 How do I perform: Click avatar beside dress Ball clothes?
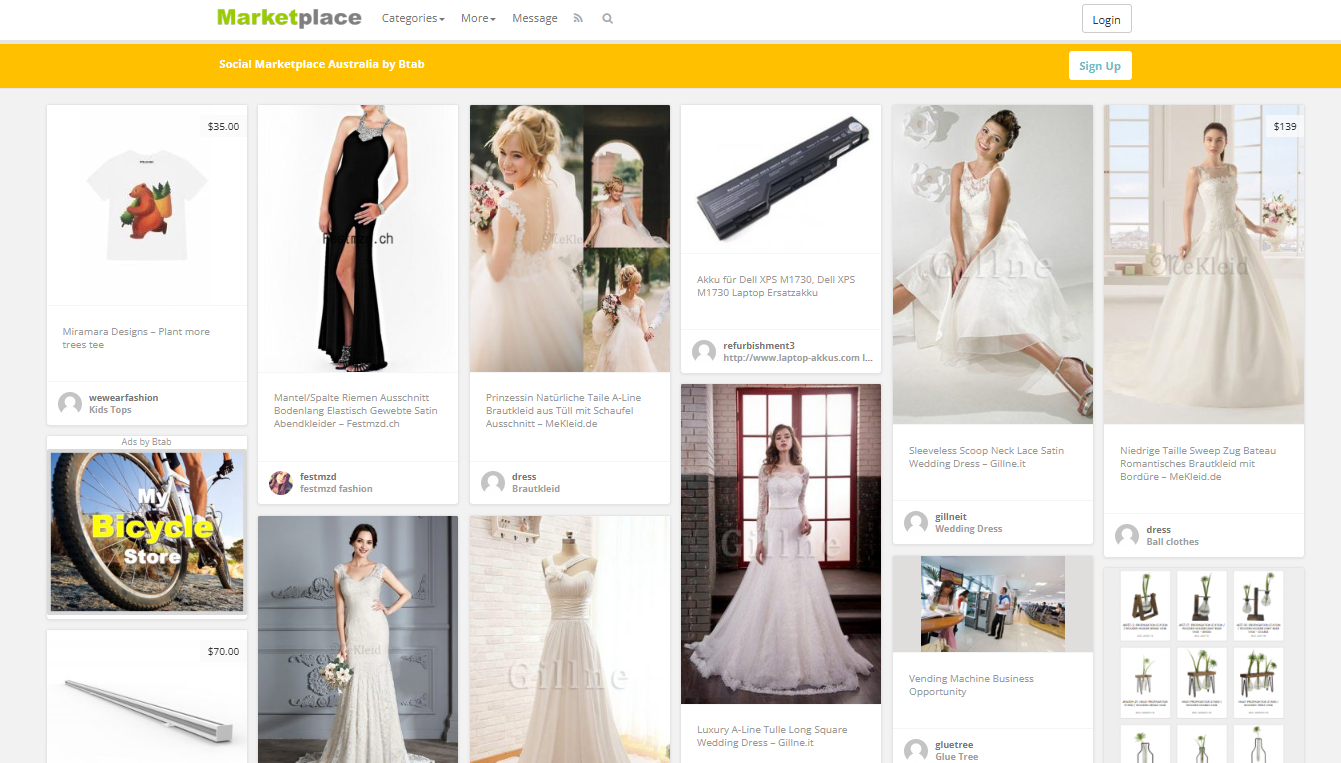[1127, 535]
